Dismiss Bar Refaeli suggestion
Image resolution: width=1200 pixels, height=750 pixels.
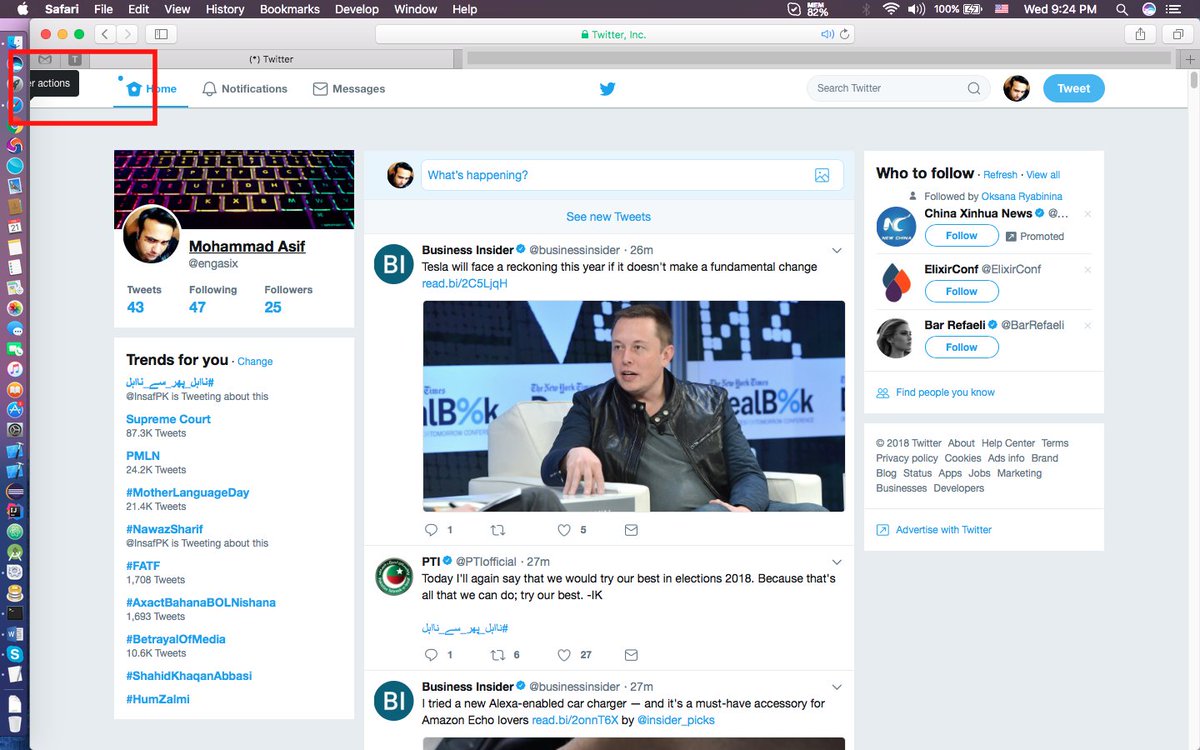coord(1088,325)
